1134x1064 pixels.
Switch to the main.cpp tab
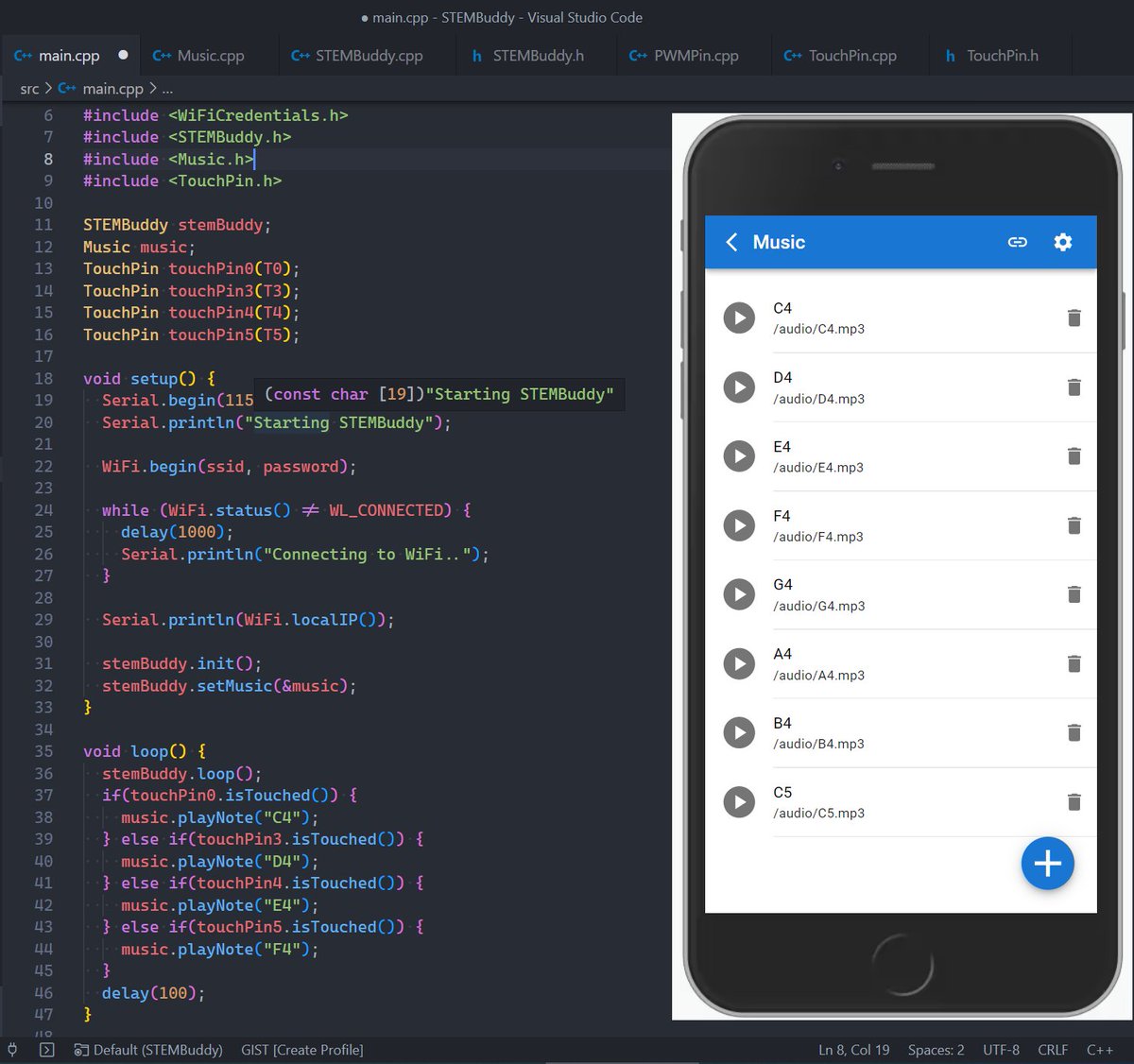tap(70, 56)
